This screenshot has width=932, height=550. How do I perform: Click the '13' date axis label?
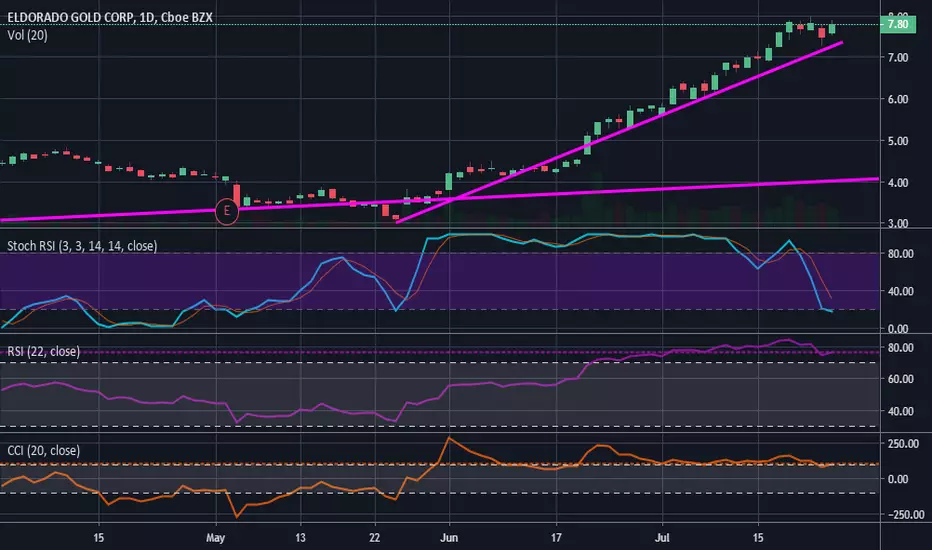[300, 538]
